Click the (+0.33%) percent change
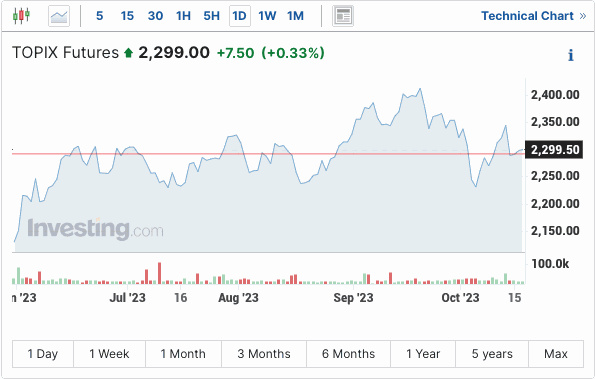 [293, 53]
